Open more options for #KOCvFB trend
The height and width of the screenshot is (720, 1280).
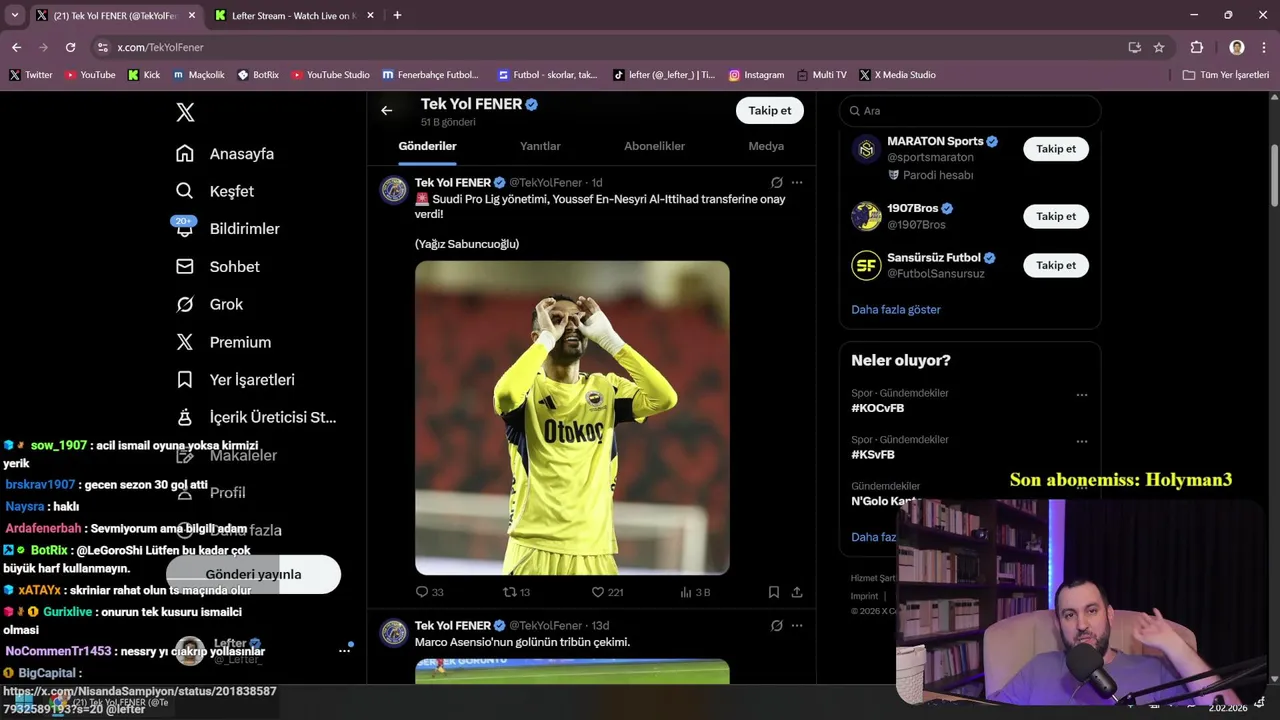pyautogui.click(x=1082, y=395)
